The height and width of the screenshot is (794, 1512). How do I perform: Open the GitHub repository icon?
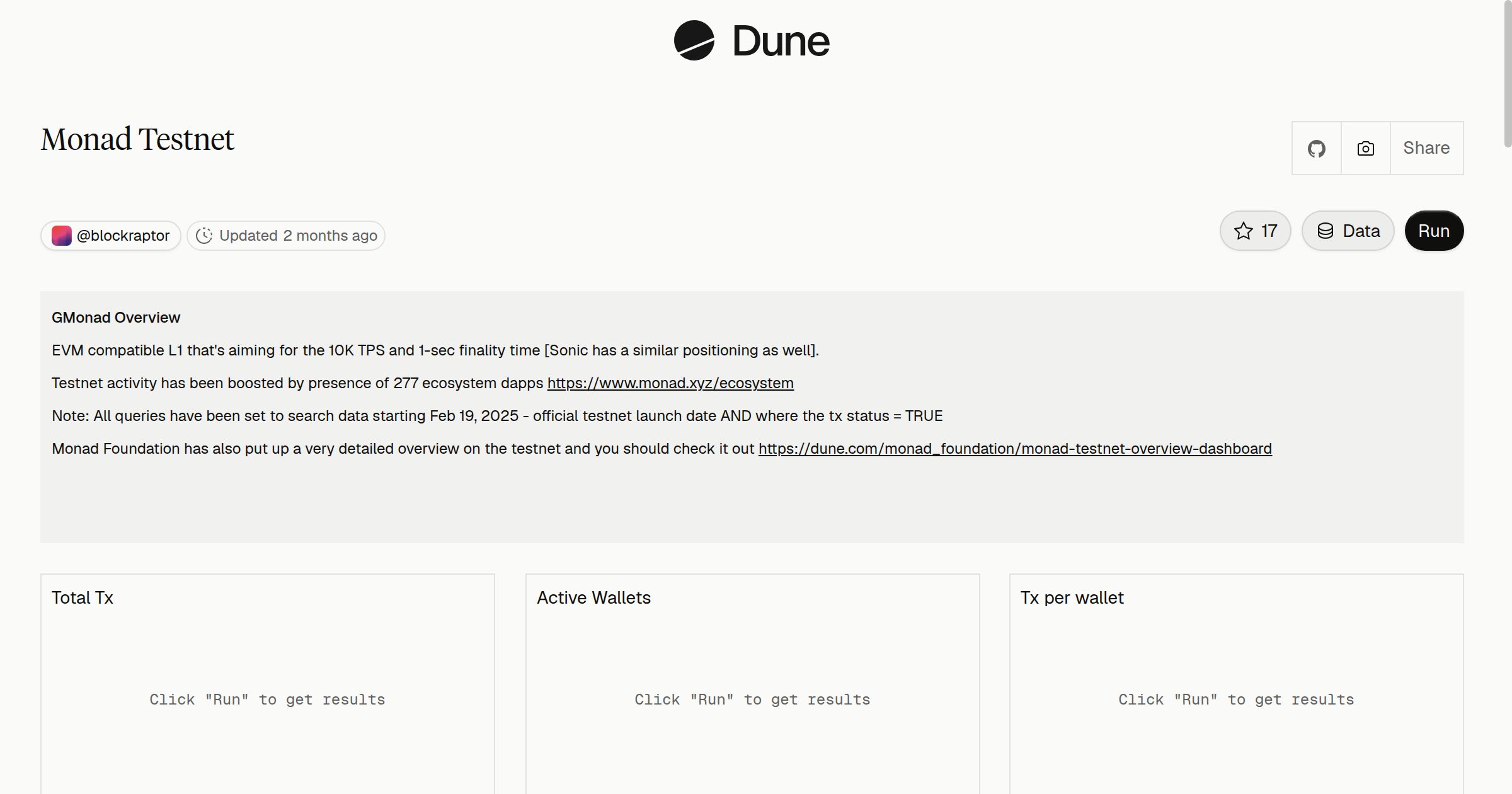coord(1316,148)
